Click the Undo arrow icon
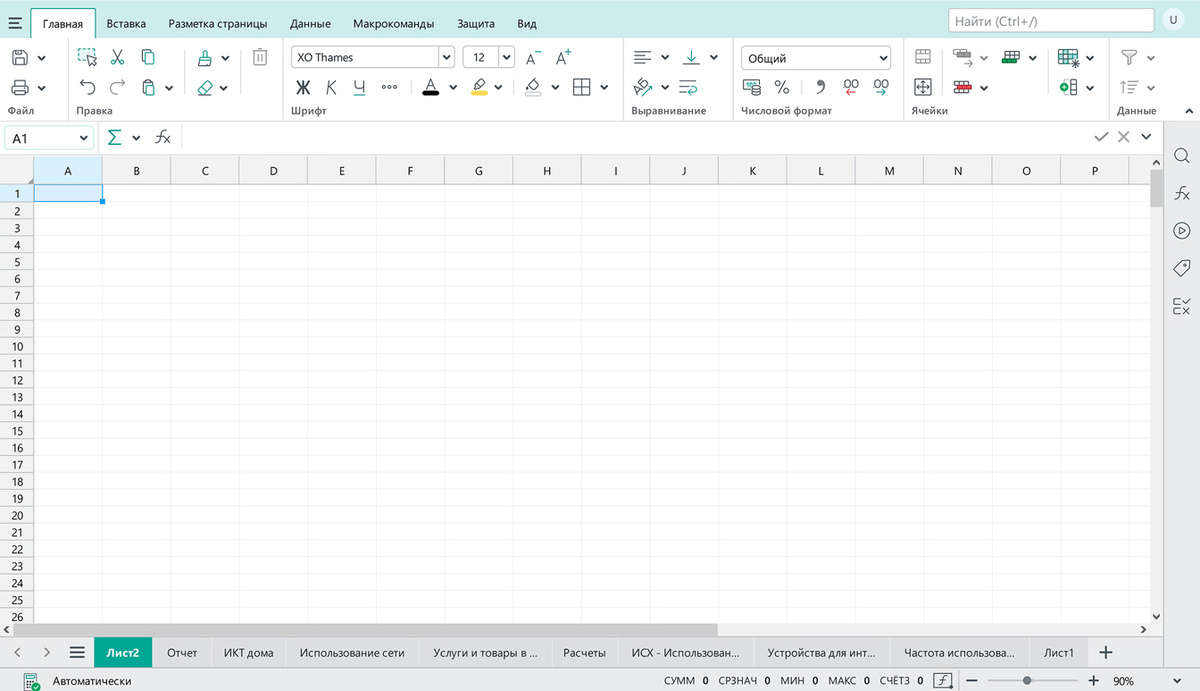 pyautogui.click(x=87, y=87)
